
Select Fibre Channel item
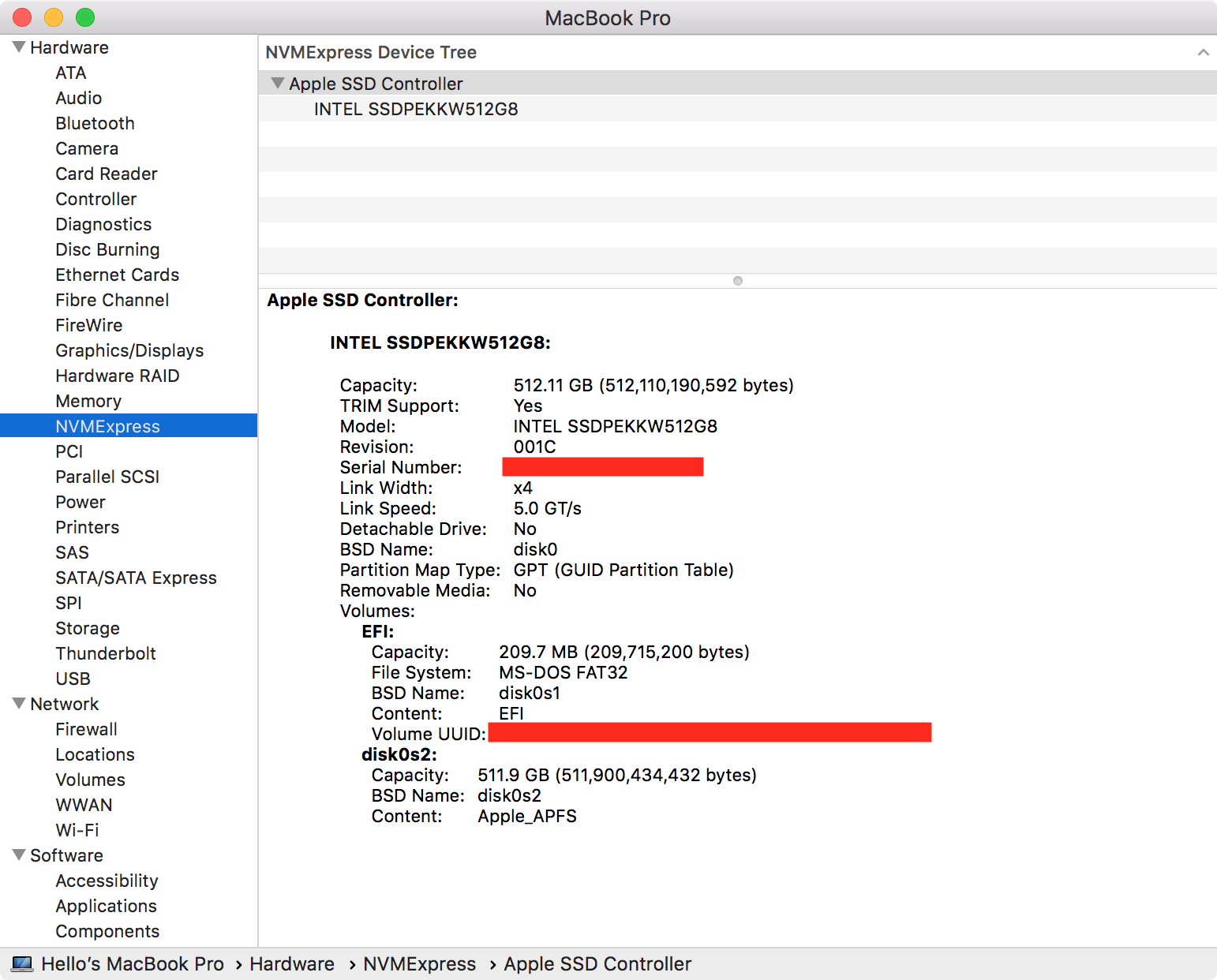[112, 300]
